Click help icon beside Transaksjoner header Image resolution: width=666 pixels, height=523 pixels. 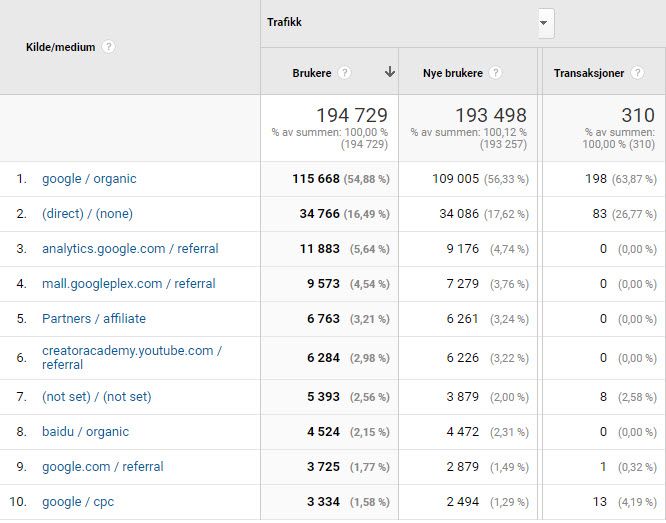tap(638, 73)
